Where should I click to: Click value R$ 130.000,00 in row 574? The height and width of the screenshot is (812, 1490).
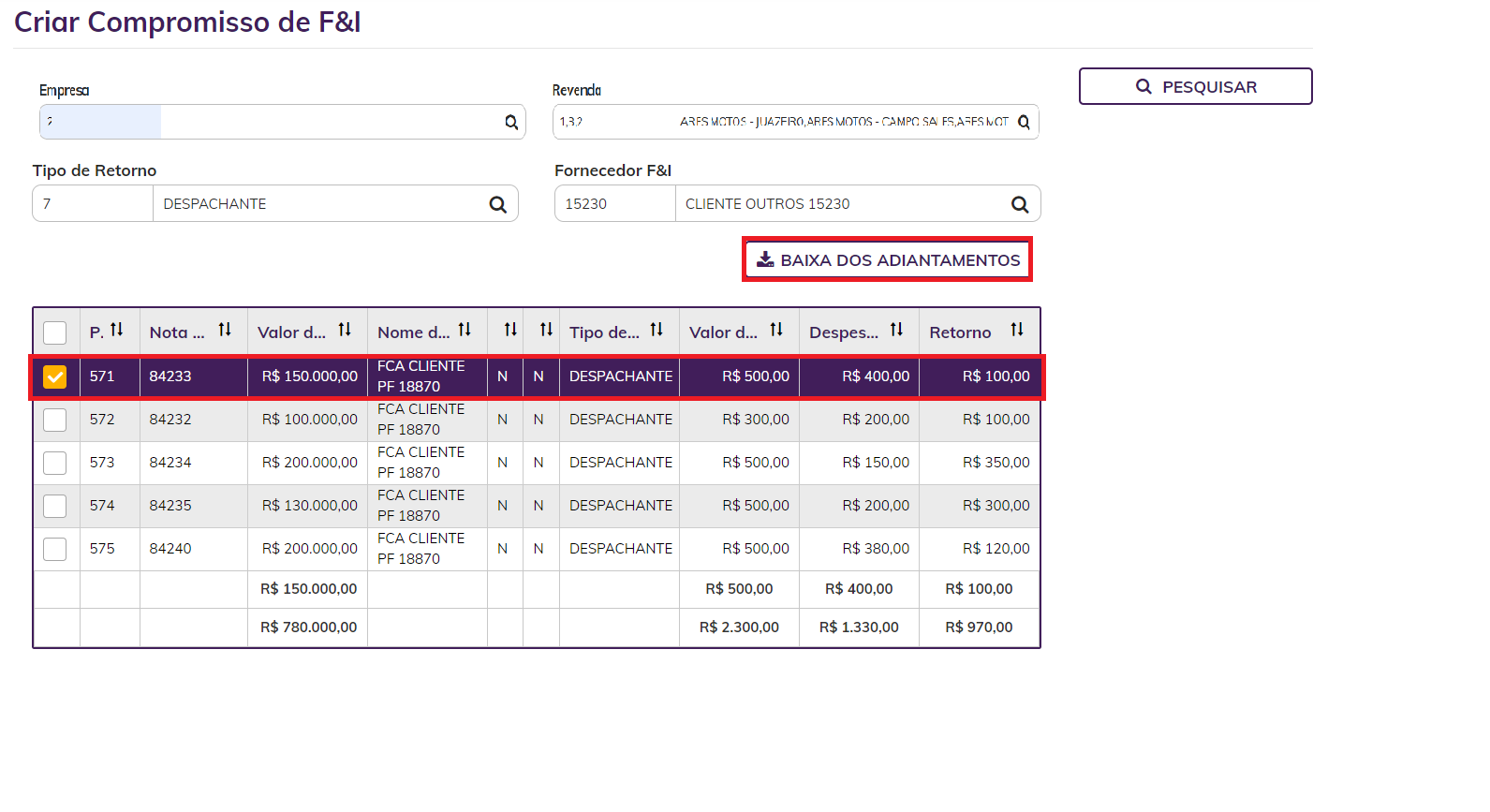coord(310,506)
